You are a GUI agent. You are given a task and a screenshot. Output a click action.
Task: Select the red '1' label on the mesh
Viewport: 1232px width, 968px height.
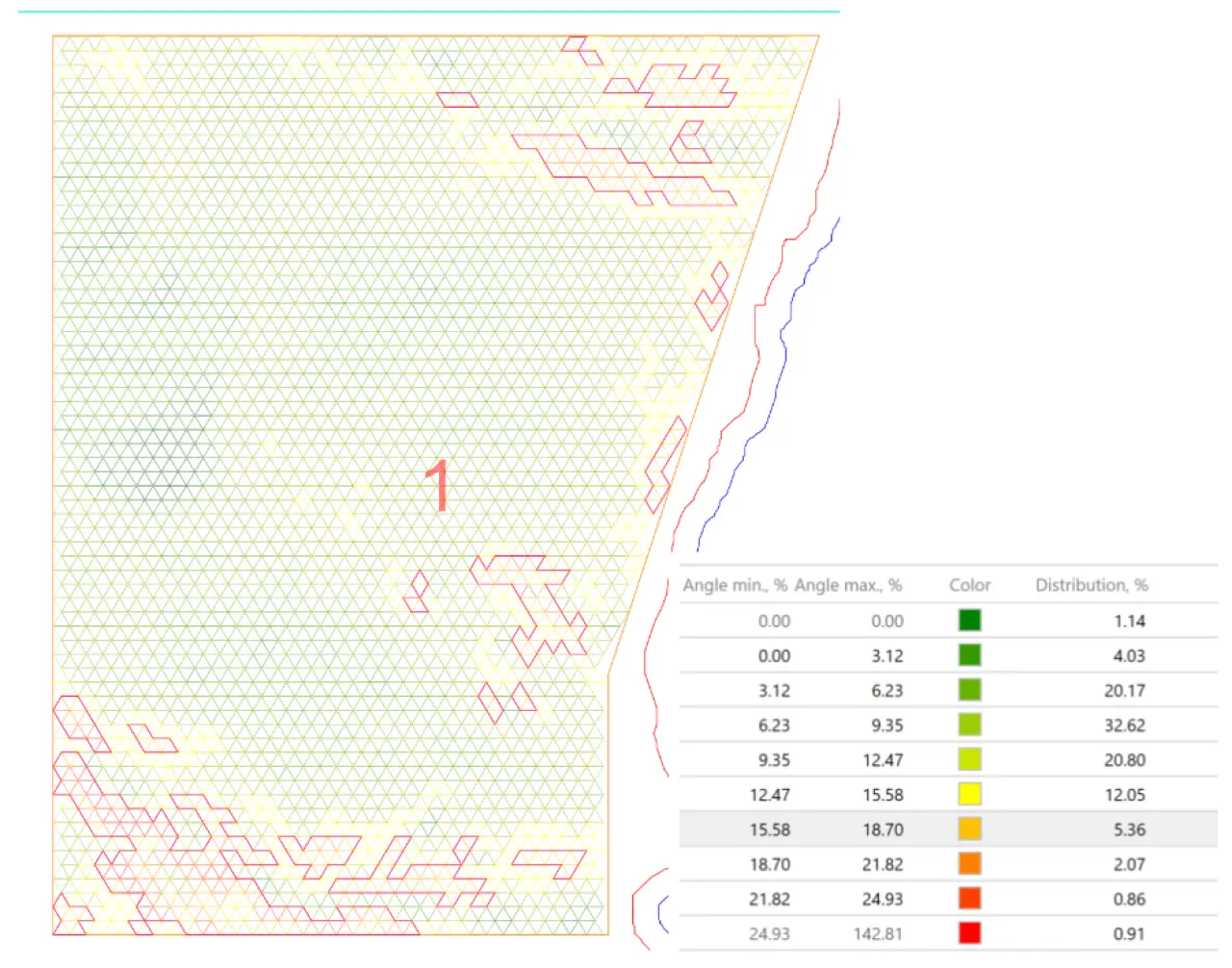click(x=437, y=486)
